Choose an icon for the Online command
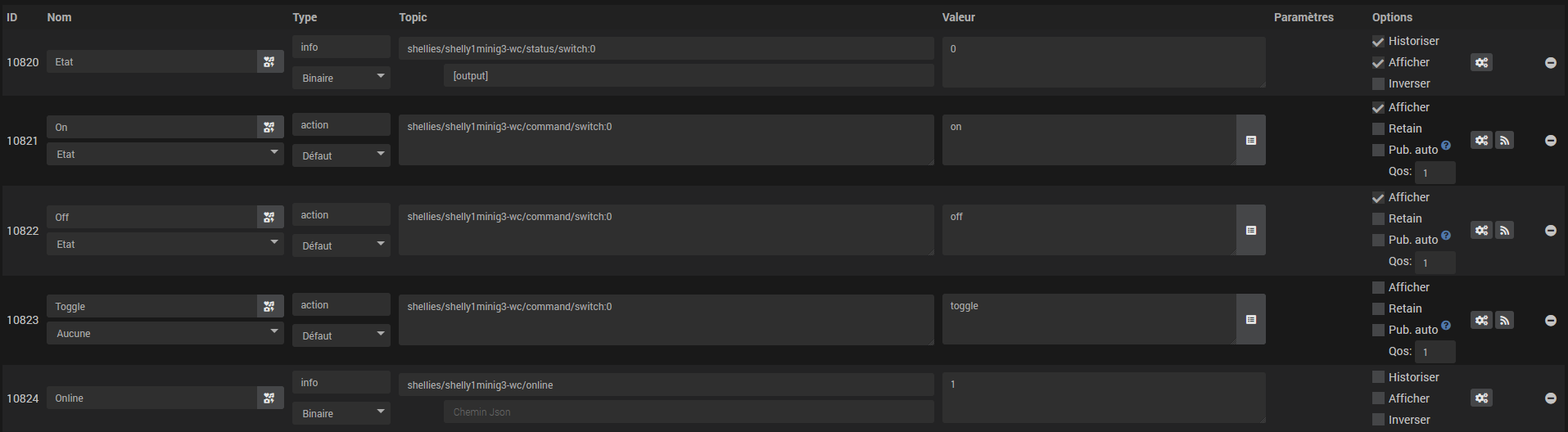The height and width of the screenshot is (432, 1568). pyautogui.click(x=269, y=398)
